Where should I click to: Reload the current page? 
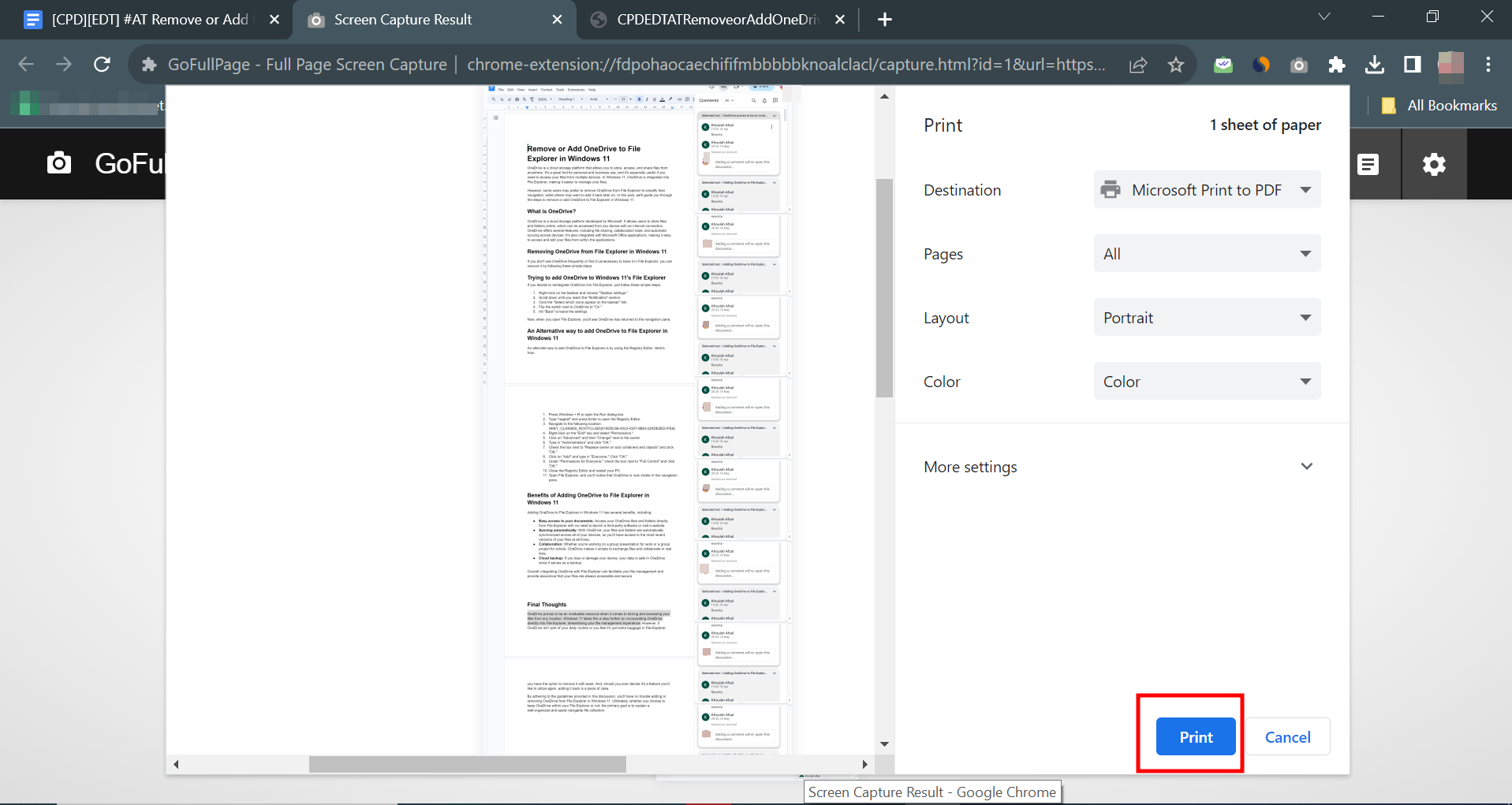click(x=102, y=65)
